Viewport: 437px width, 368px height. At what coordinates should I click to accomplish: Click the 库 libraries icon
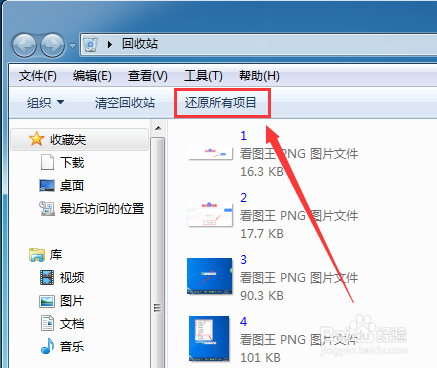point(36,255)
